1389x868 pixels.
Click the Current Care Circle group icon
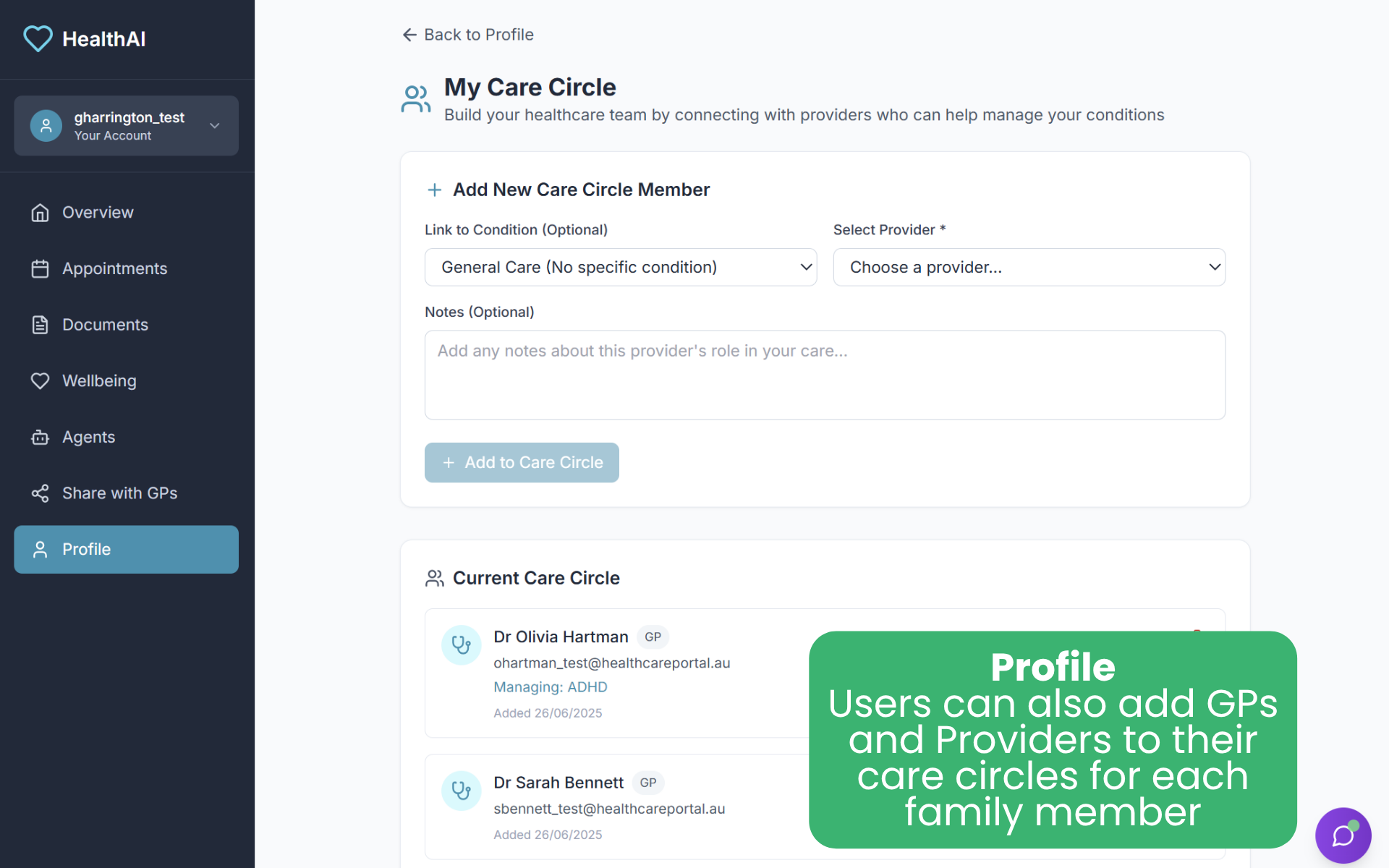click(x=435, y=578)
